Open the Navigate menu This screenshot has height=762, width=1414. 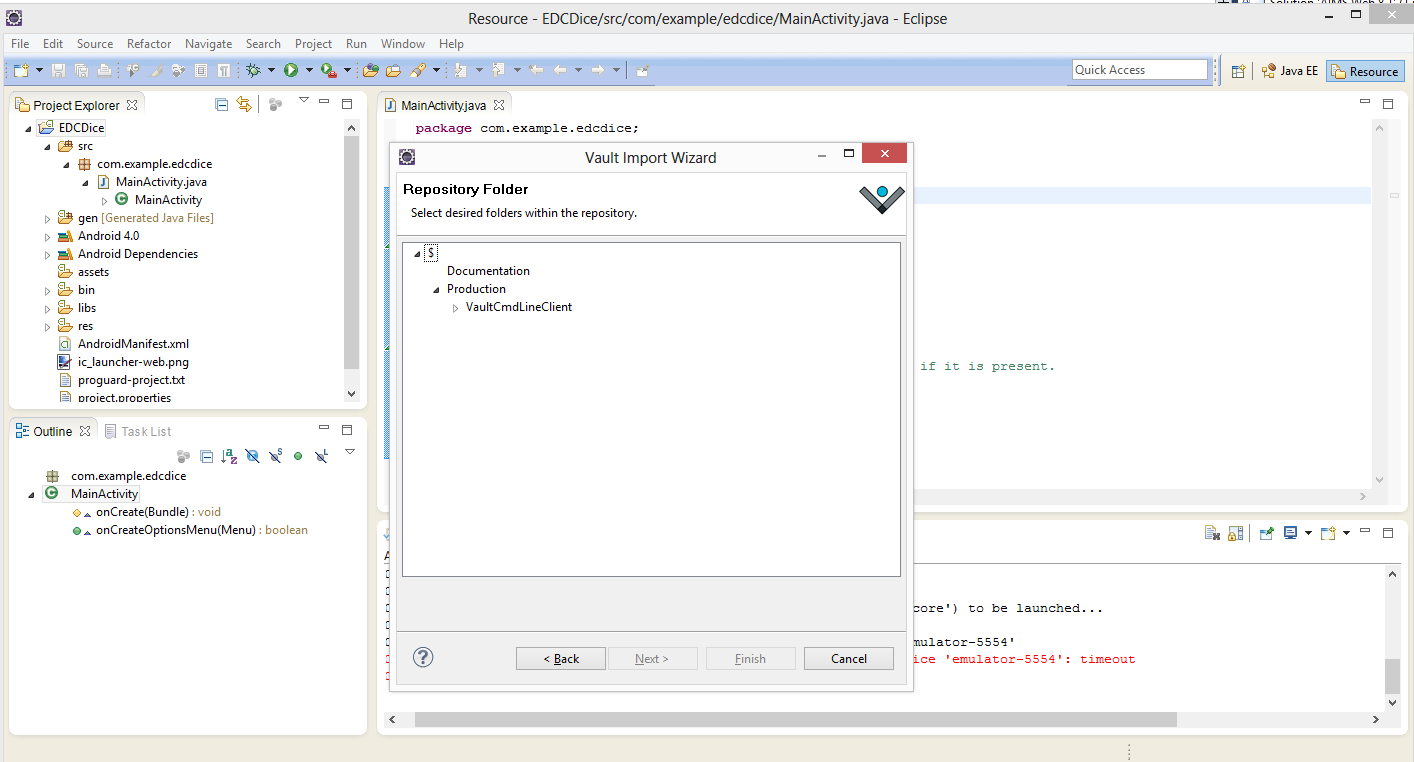pyautogui.click(x=208, y=44)
